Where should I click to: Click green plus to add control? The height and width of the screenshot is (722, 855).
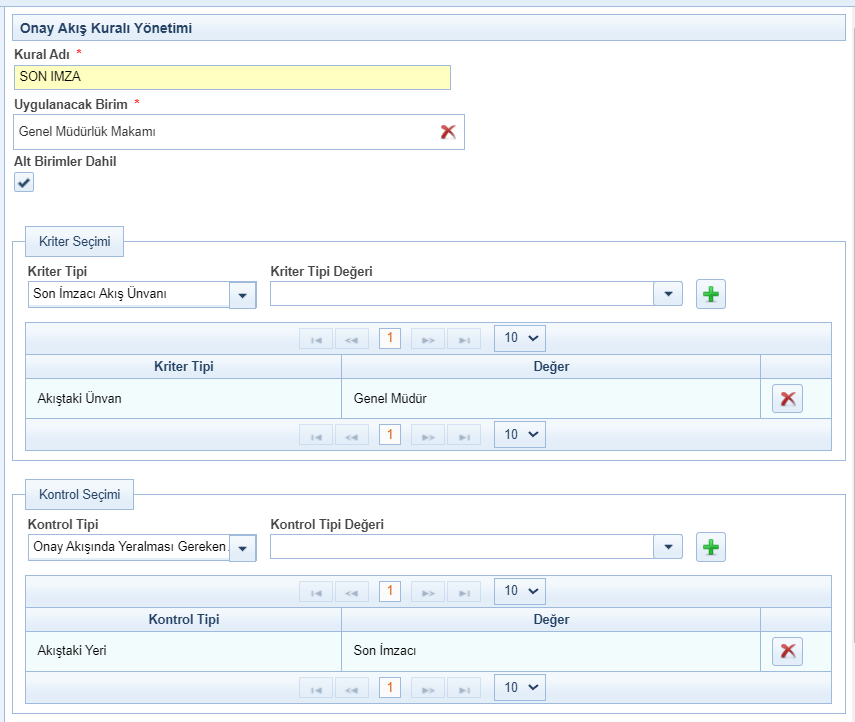[710, 547]
